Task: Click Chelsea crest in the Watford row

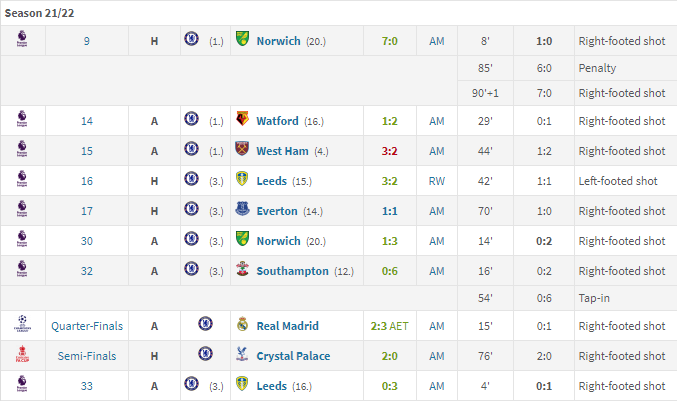Action: coord(191,118)
